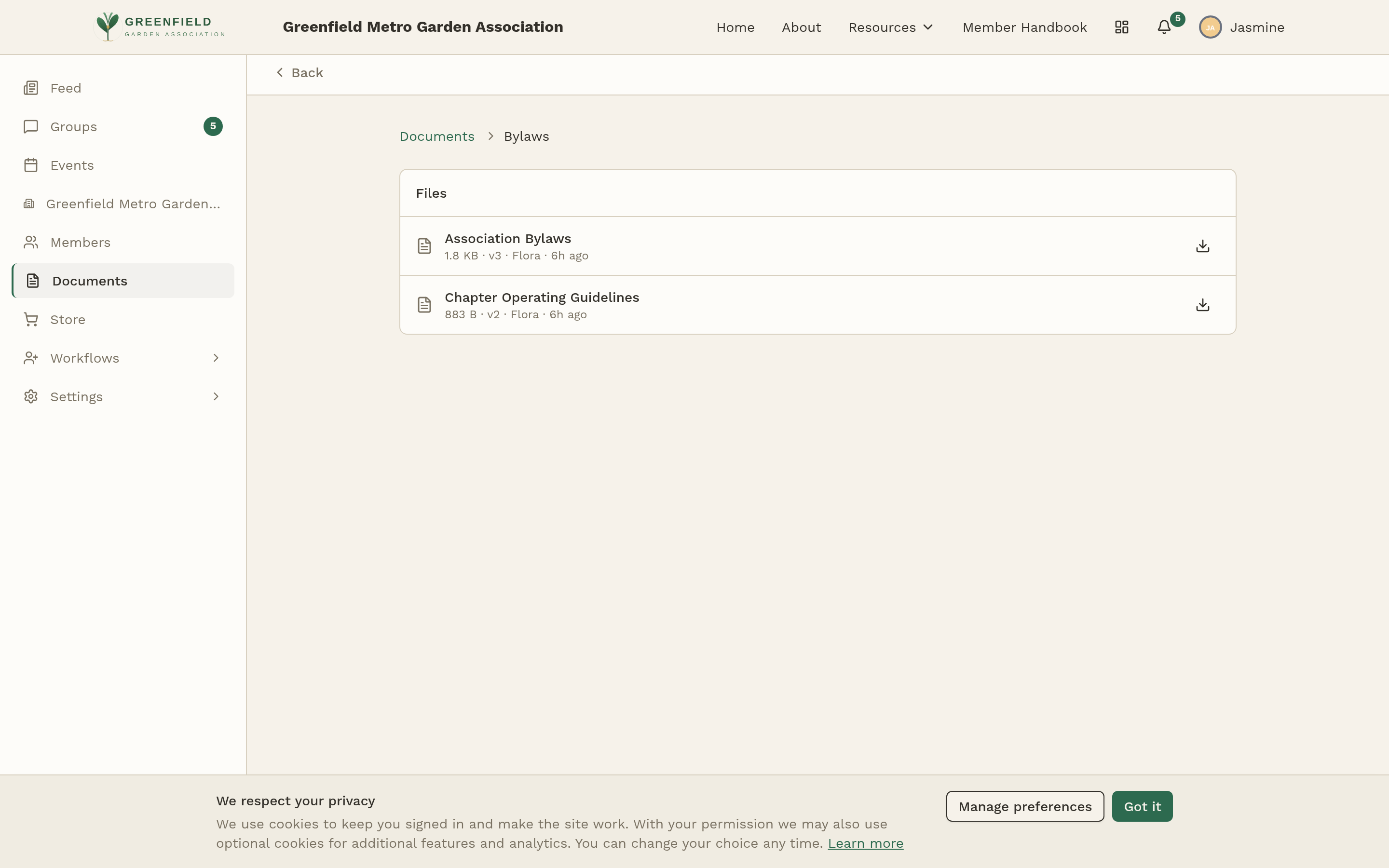Open the Members section icon
The width and height of the screenshot is (1389, 868).
31,242
